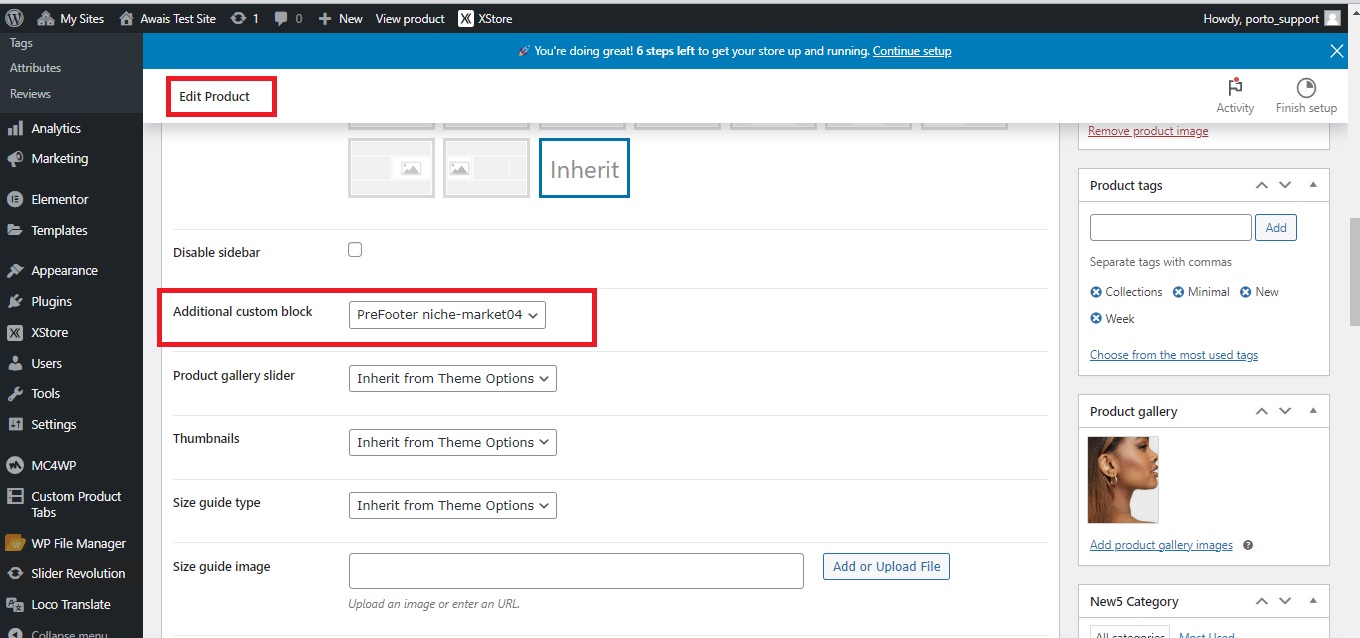
Task: Open Attributes in sidebar
Action: coord(35,68)
